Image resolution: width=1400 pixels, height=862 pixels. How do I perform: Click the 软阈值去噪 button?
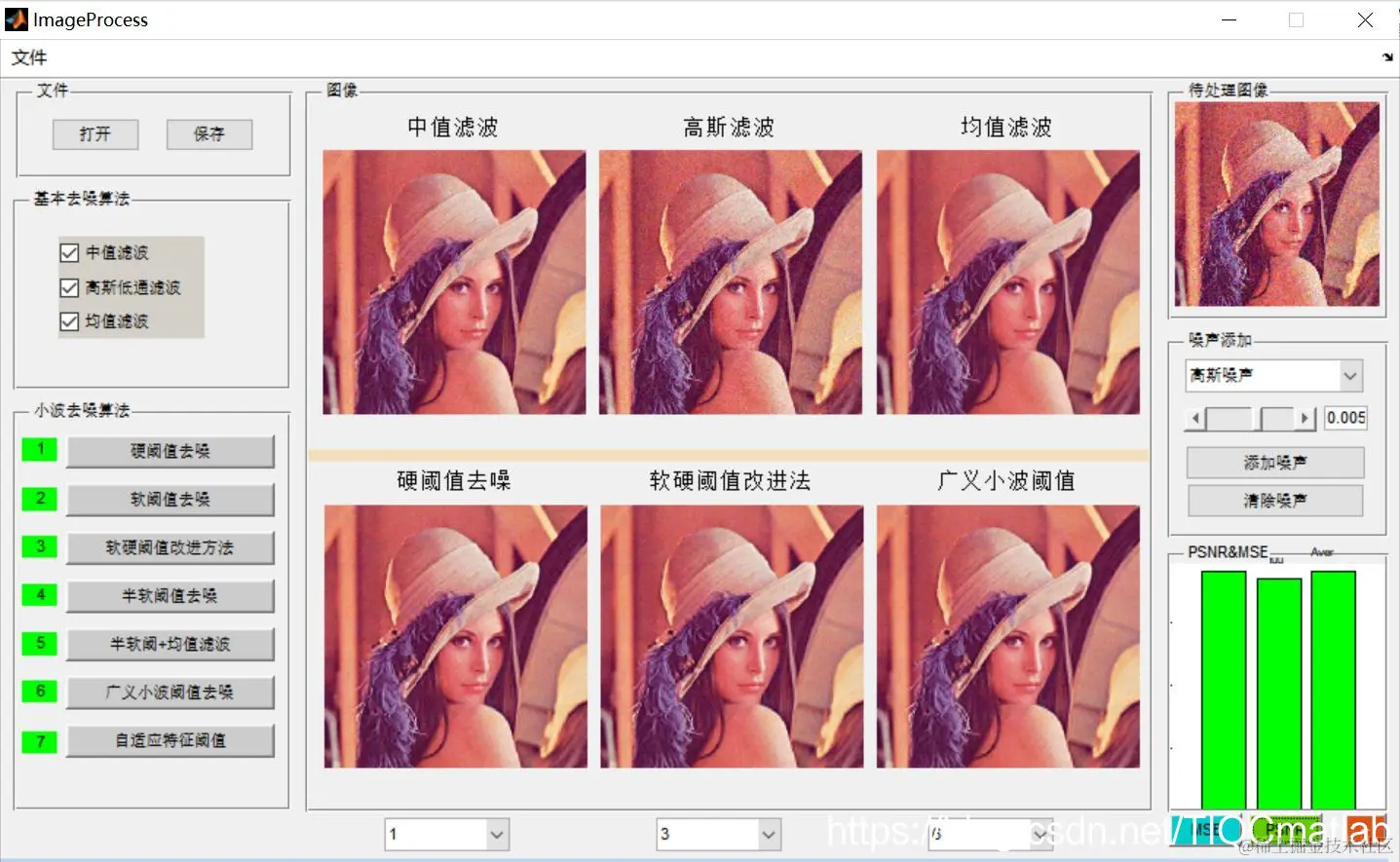click(x=170, y=500)
